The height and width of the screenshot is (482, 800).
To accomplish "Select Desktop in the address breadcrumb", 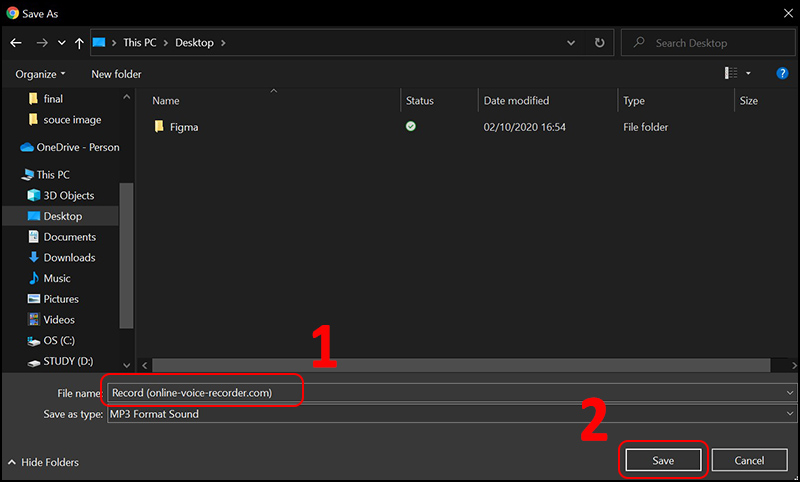I will [194, 43].
